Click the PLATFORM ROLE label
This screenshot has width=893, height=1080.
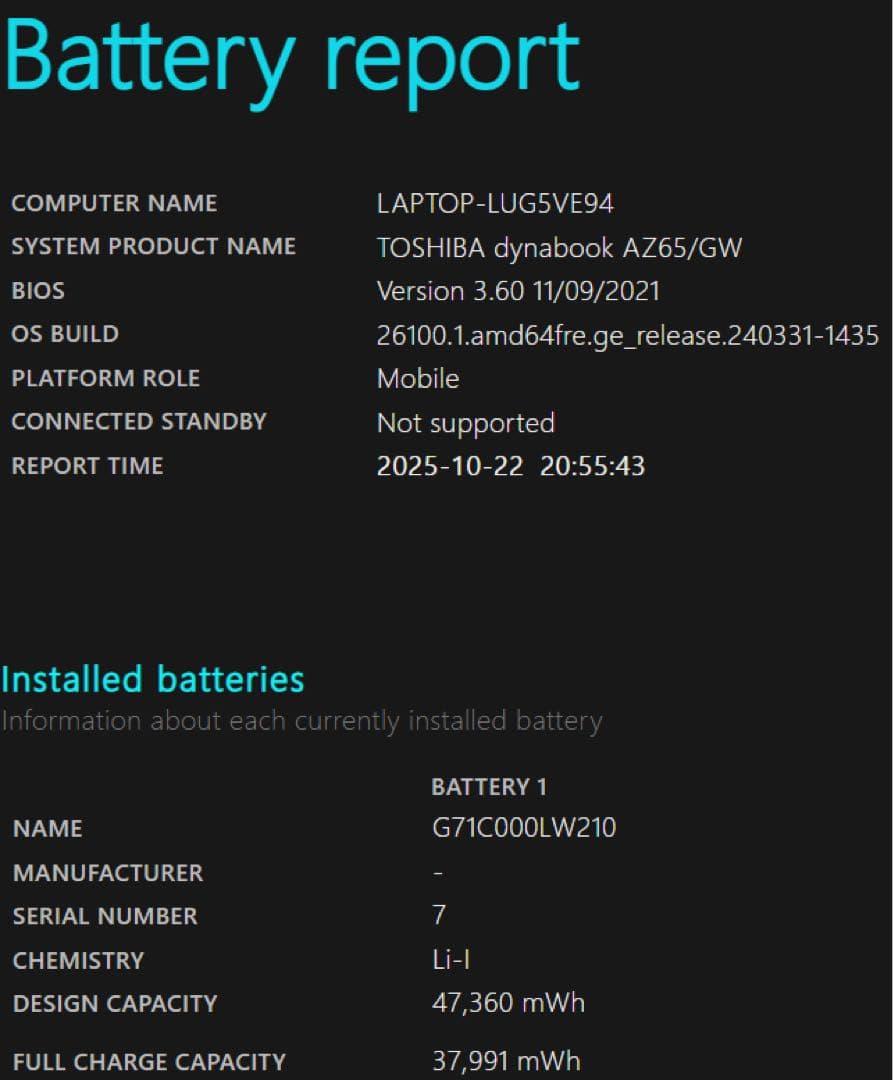[x=105, y=379]
